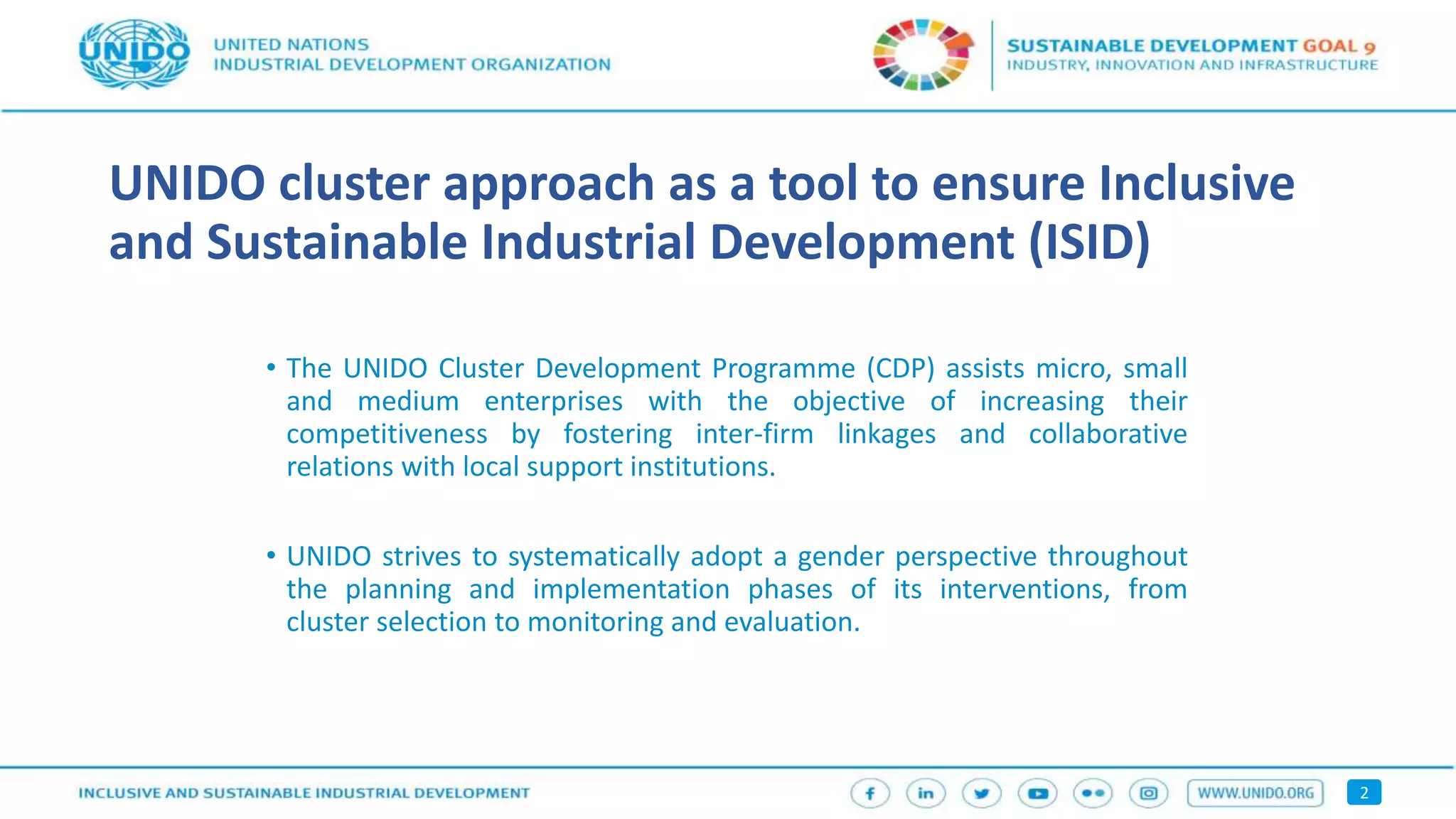Click the bullet marker before 'UNIDO strives'

click(271, 555)
